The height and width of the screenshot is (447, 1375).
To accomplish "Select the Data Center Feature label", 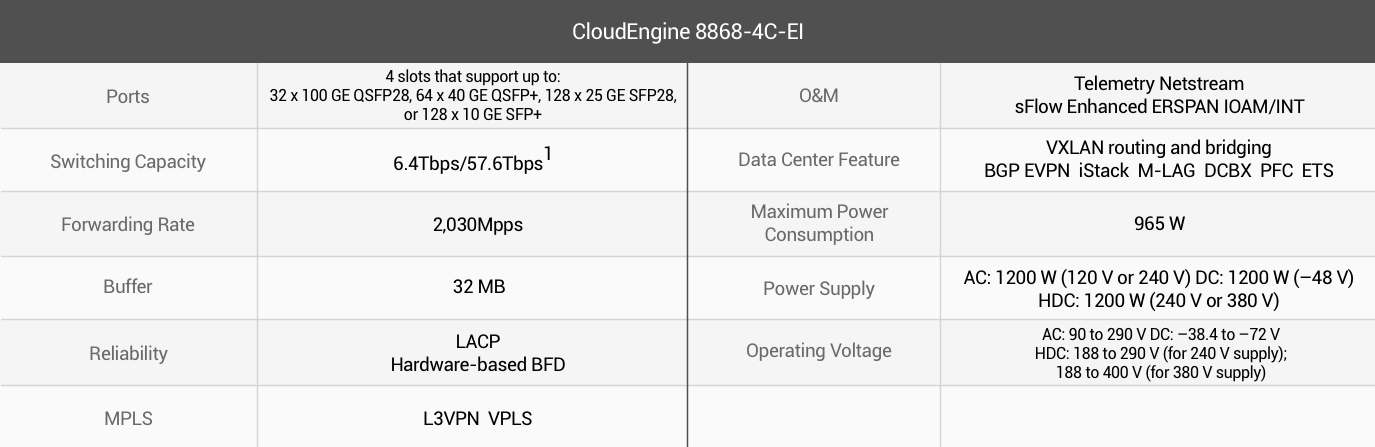I will [x=819, y=160].
